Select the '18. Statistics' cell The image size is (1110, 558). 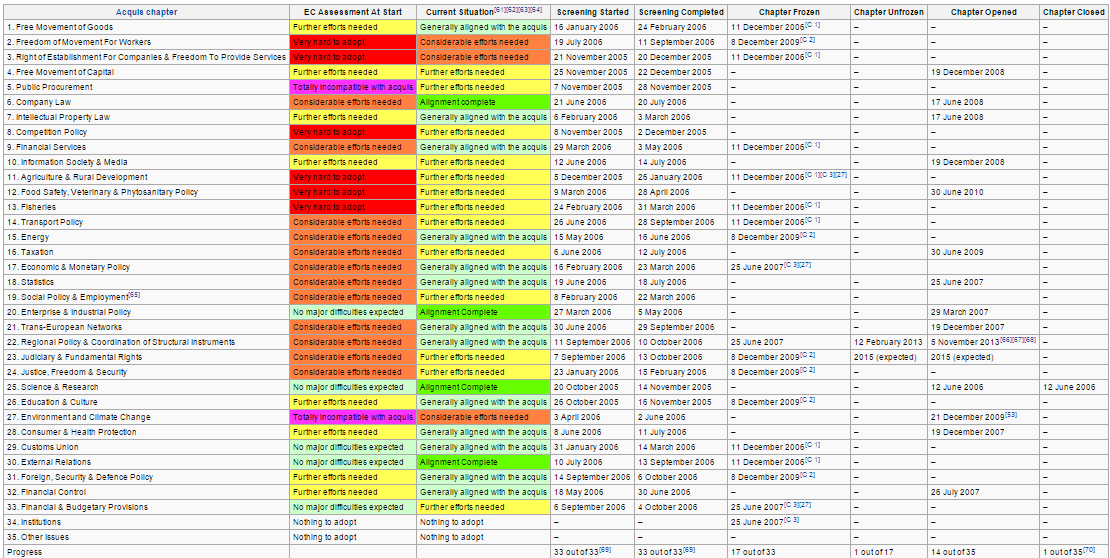(x=147, y=282)
